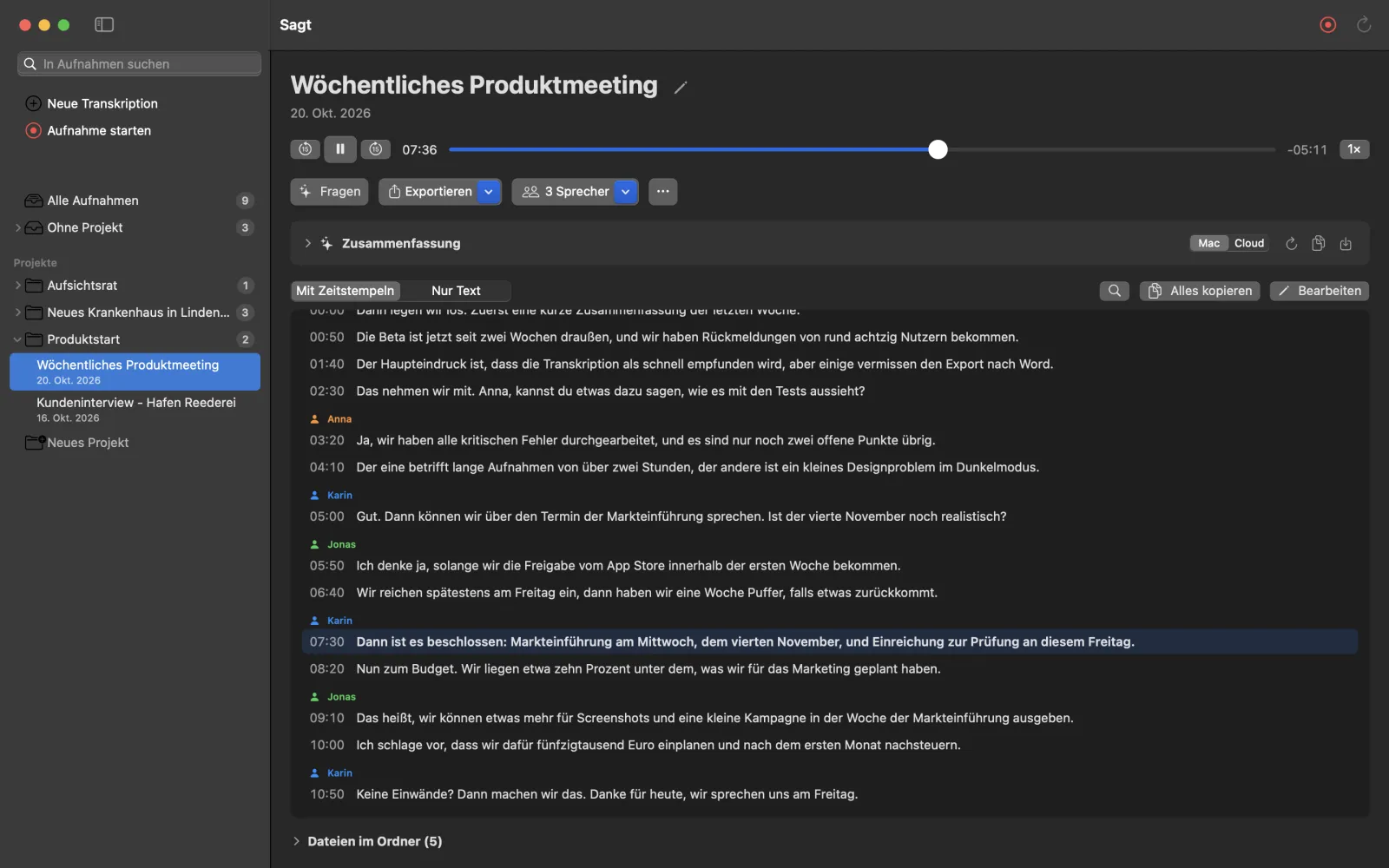Collapse the Produktstart project
This screenshot has height=868, width=1389.
[x=17, y=339]
